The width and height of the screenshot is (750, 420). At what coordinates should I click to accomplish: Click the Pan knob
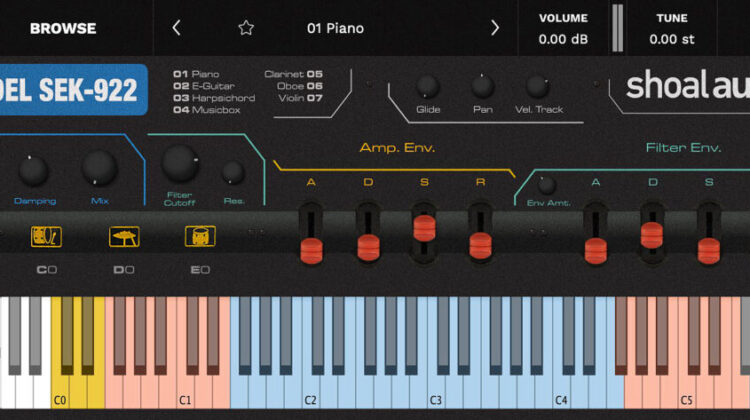point(482,87)
